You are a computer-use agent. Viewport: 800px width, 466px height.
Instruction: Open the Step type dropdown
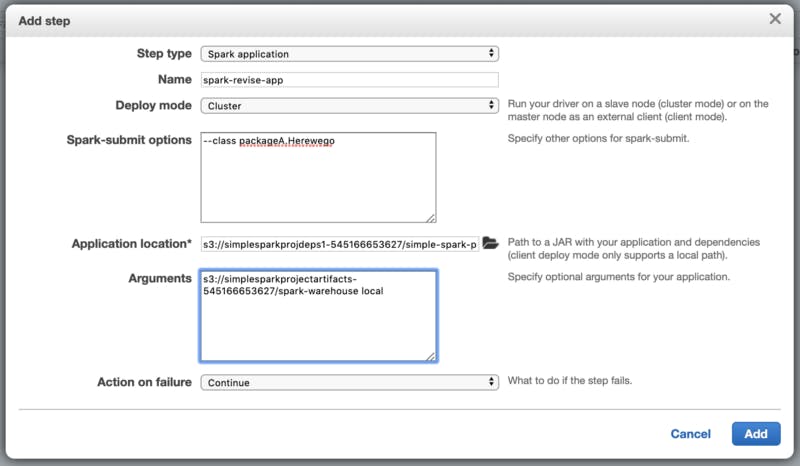click(x=349, y=54)
